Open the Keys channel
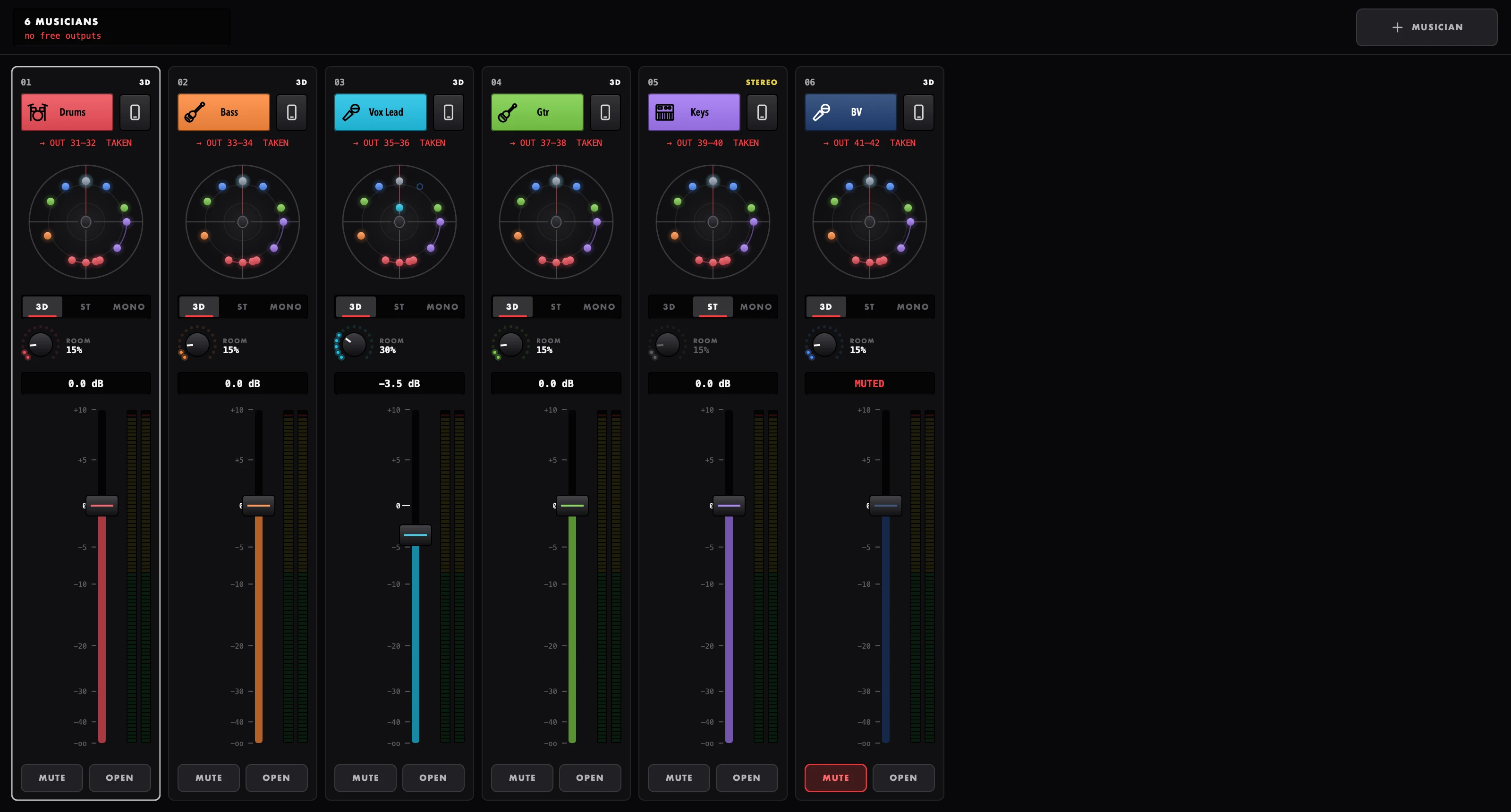The height and width of the screenshot is (812, 1511). click(747, 778)
